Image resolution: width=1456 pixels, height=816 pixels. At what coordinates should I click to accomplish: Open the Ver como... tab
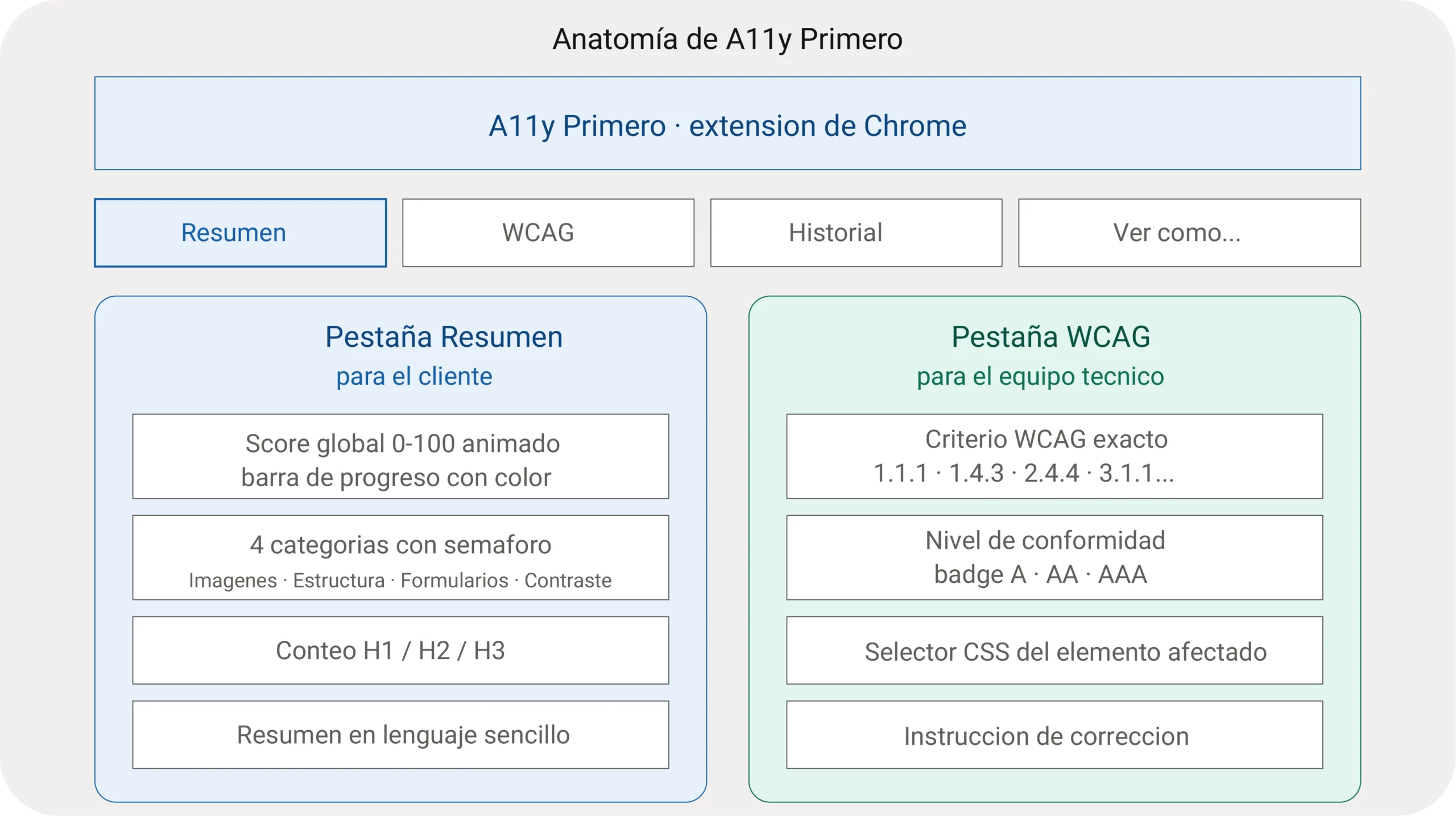coord(1189,233)
